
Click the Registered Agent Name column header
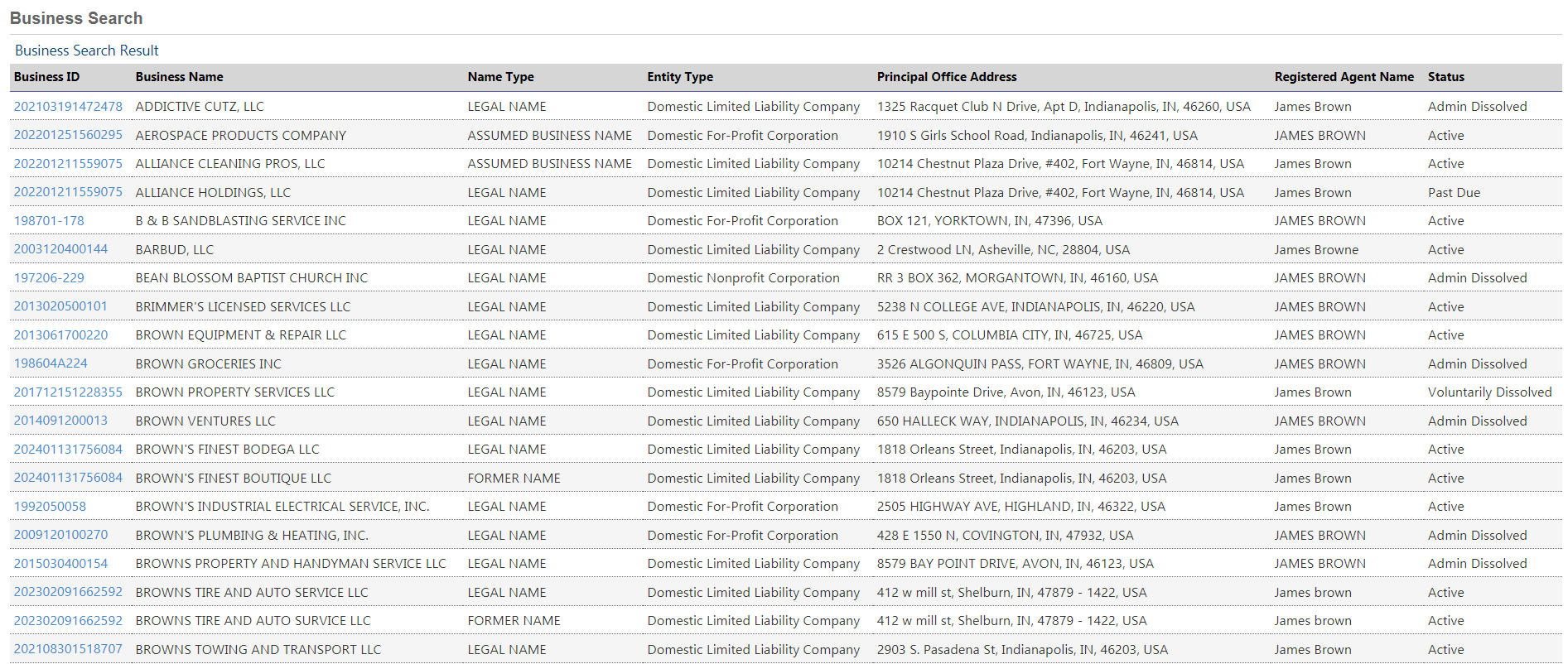tap(1344, 77)
